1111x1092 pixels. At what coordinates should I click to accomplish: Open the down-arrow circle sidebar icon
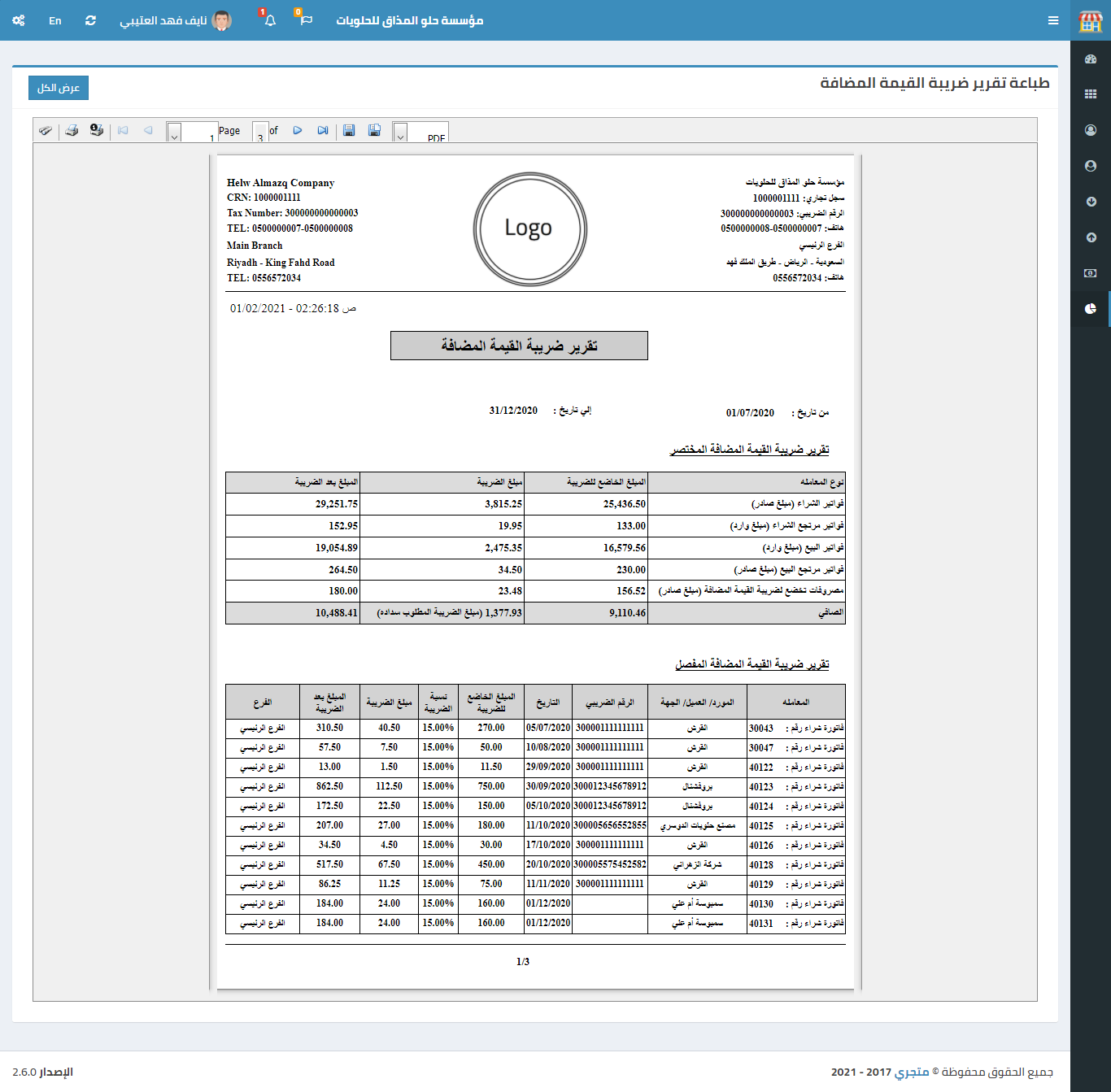[1091, 202]
